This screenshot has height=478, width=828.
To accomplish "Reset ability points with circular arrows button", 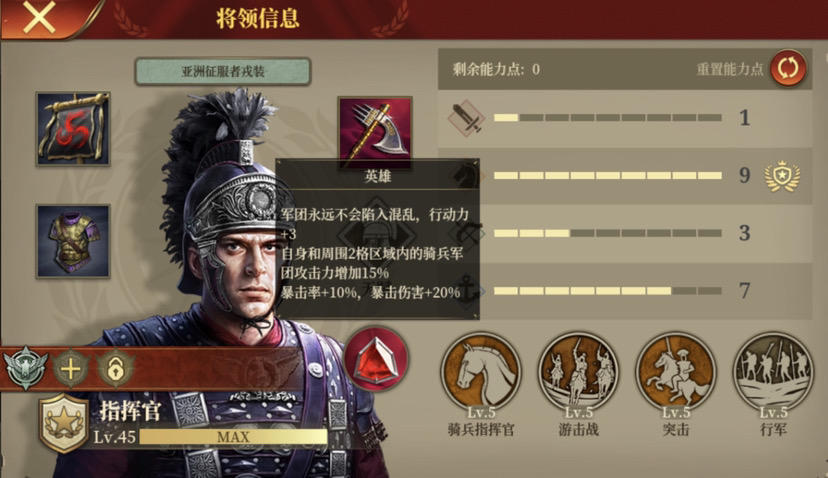I will pyautogui.click(x=788, y=68).
